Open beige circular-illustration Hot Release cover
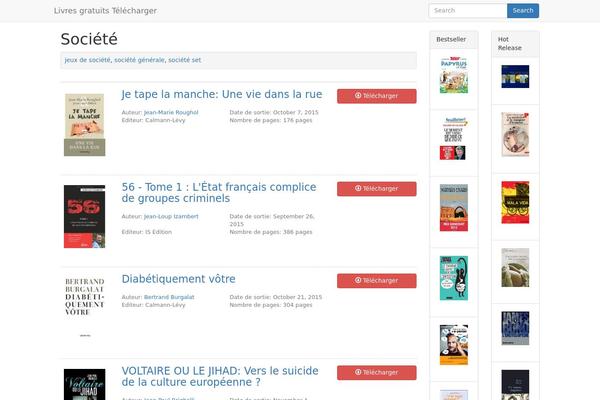The image size is (600, 400). click(515, 134)
